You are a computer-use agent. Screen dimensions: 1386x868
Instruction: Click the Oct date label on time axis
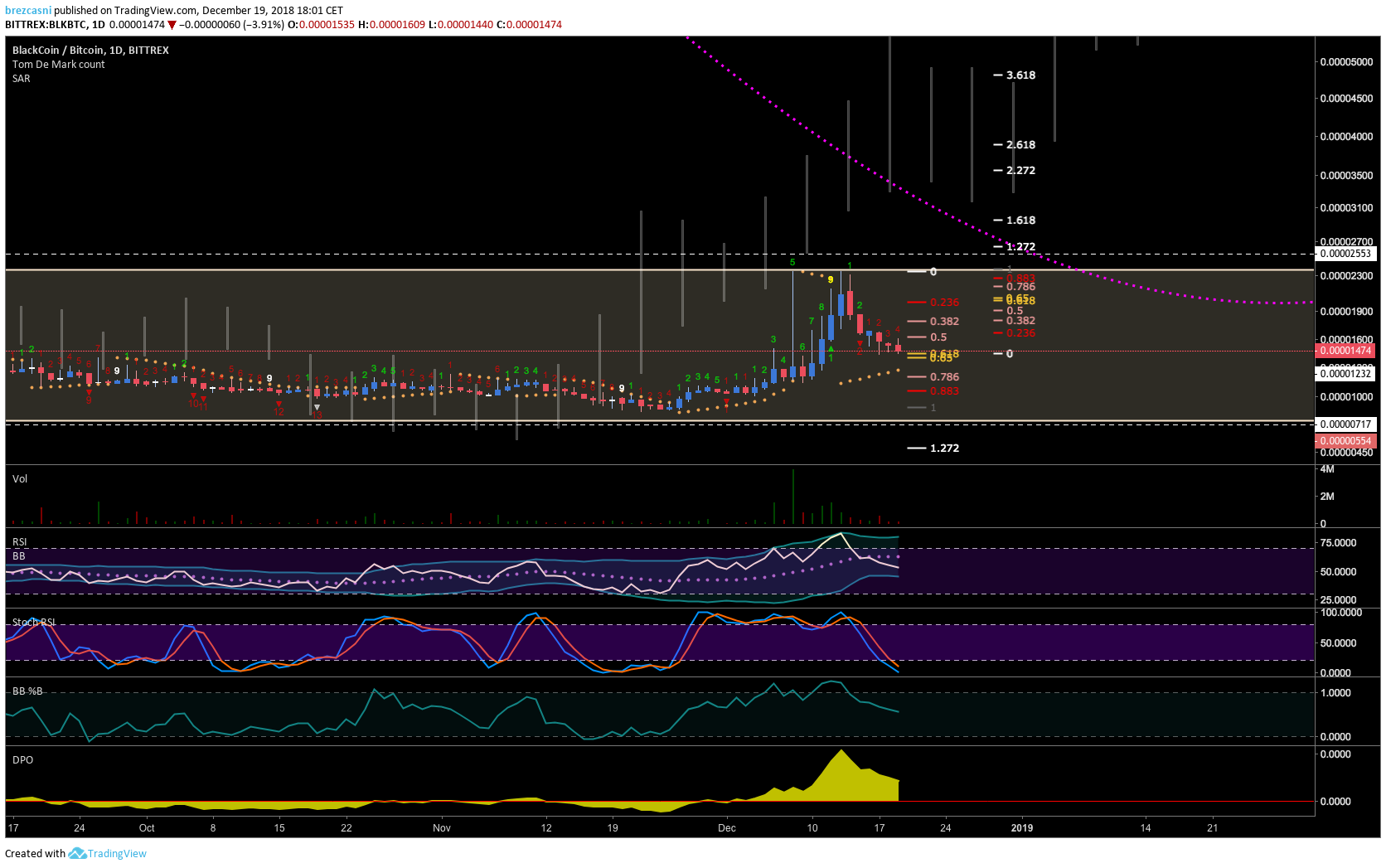(x=147, y=827)
